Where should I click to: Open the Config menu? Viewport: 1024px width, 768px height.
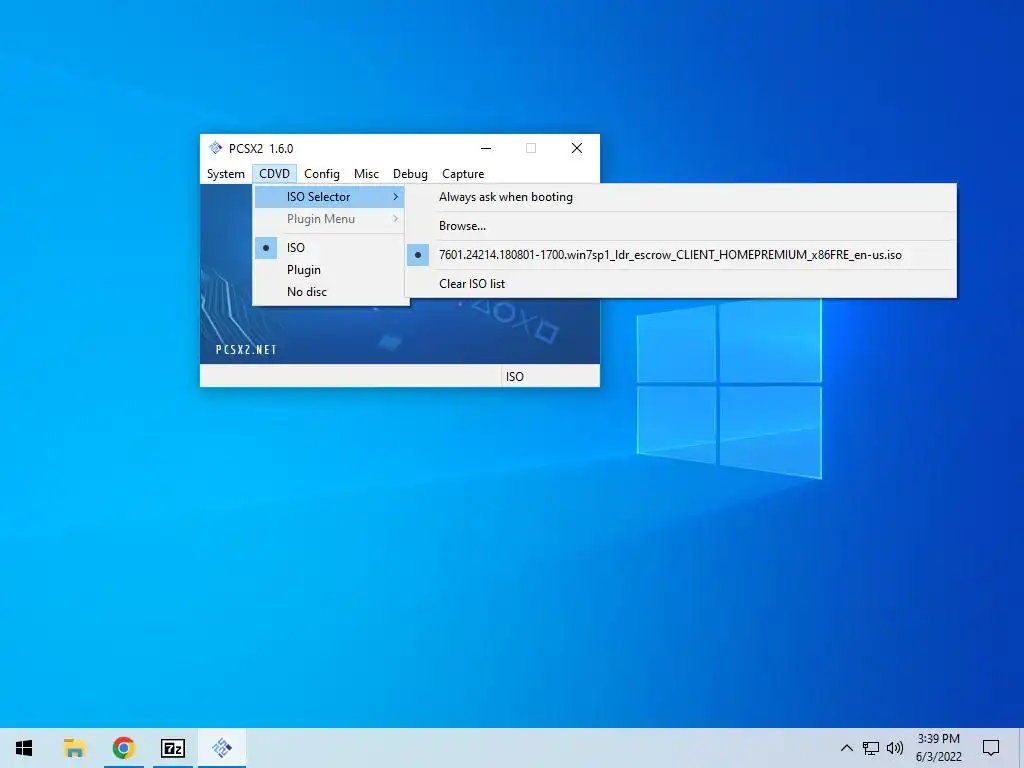pos(321,174)
